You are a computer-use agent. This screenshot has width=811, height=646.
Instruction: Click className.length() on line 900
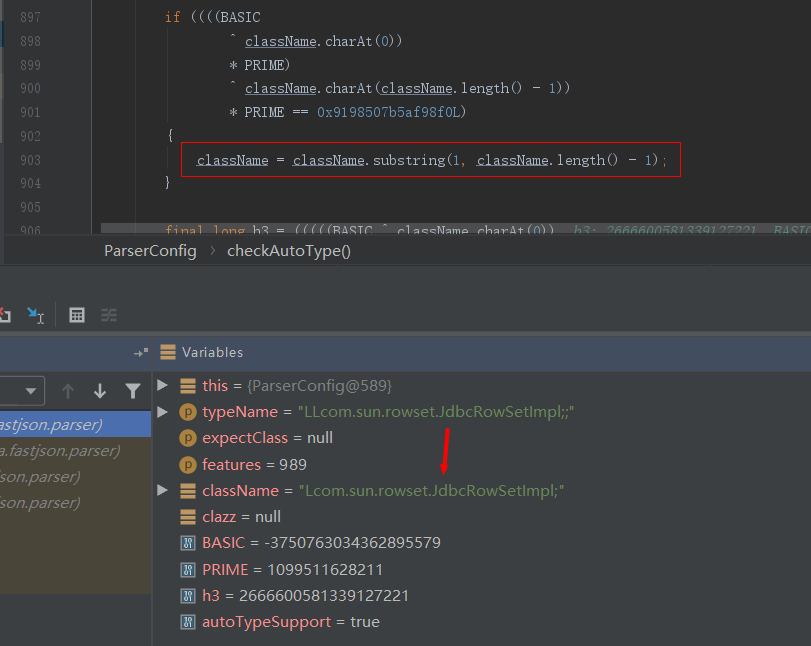(451, 88)
